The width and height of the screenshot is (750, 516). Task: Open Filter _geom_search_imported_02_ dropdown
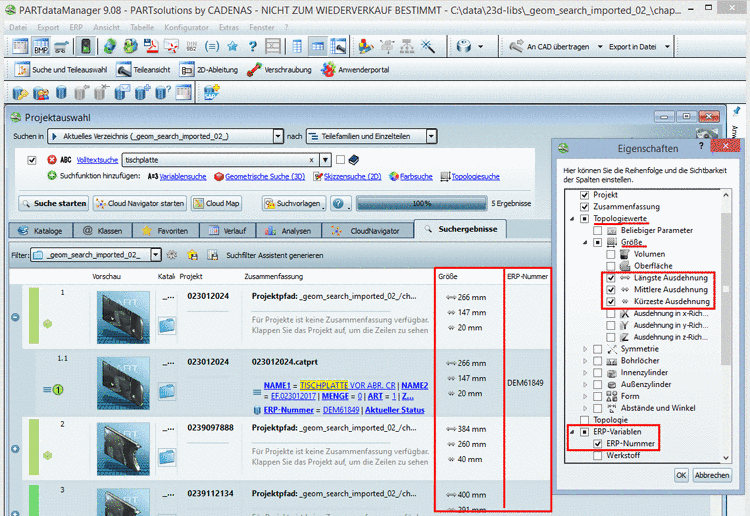click(155, 255)
